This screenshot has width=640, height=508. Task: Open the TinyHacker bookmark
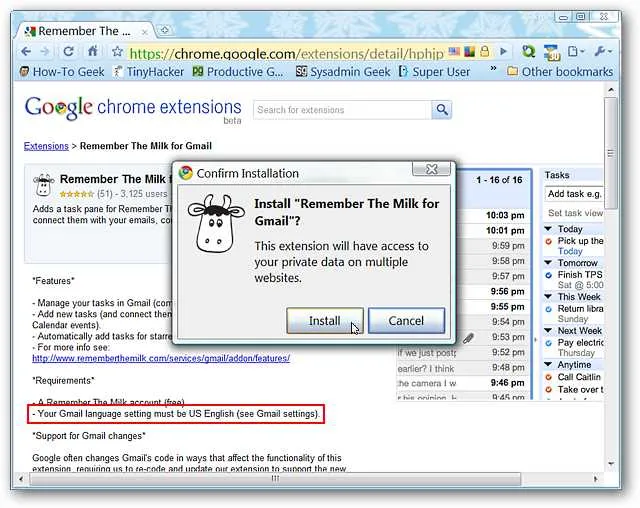coord(149,72)
